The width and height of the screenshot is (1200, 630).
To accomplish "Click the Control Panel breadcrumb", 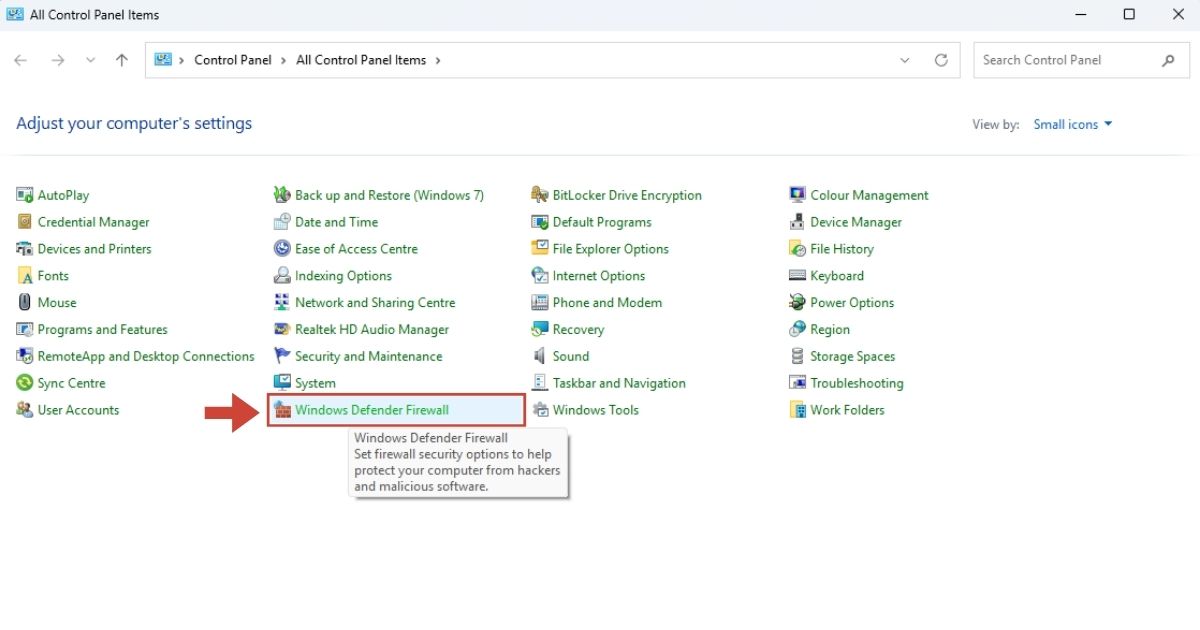I will (x=233, y=60).
